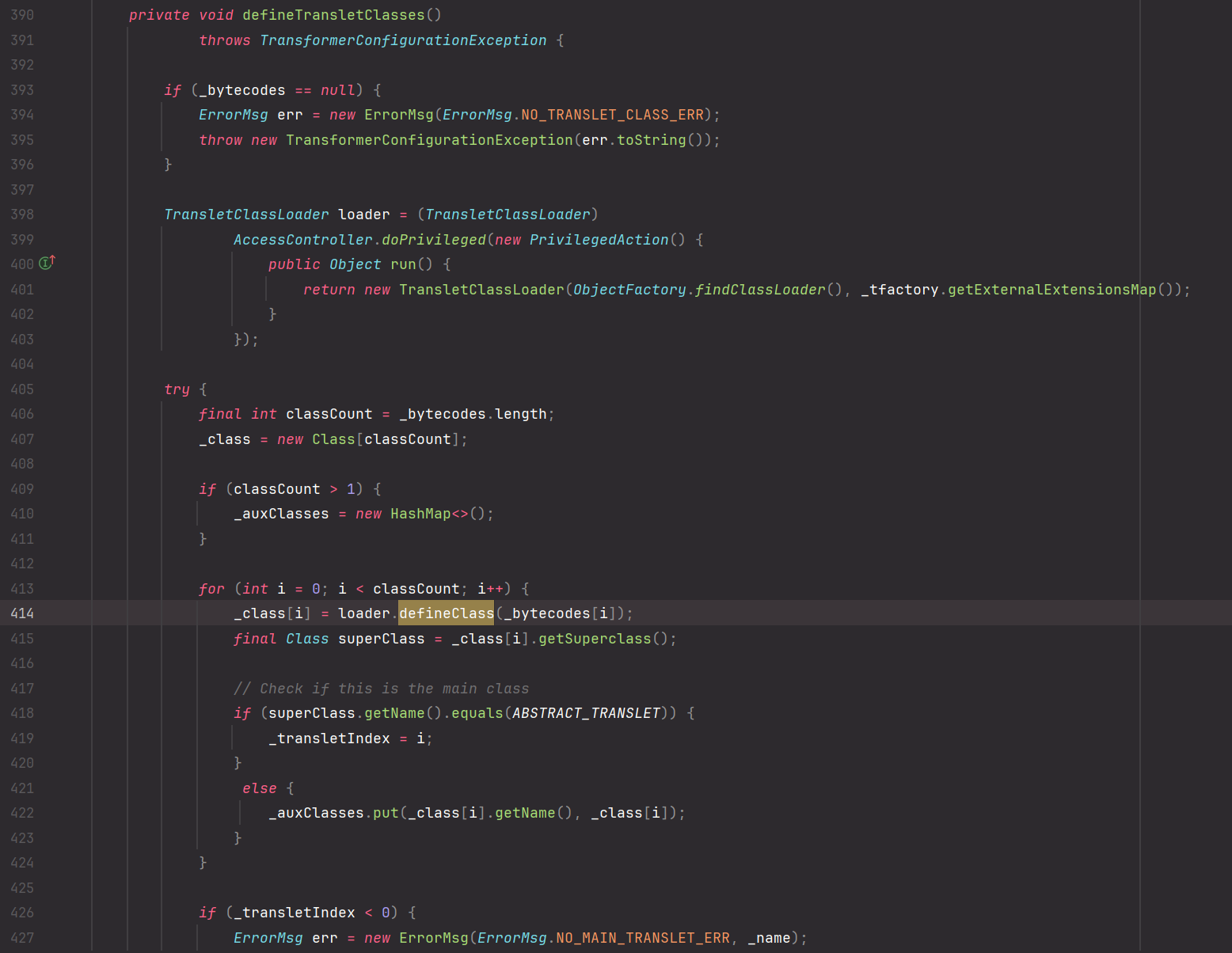Click the comment 'Check if this is the main class'

tap(381, 689)
